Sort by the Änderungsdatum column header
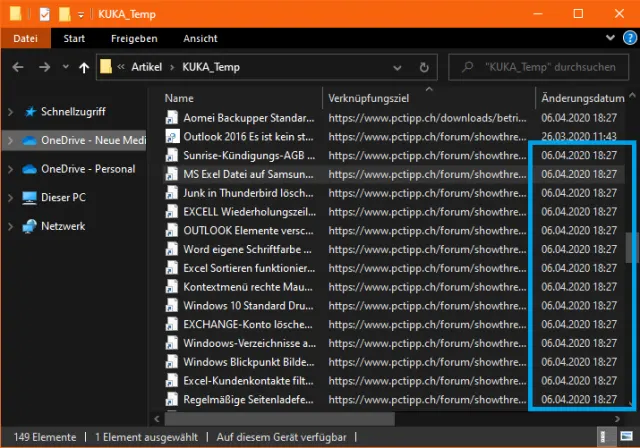The height and width of the screenshot is (448, 640). [580, 98]
